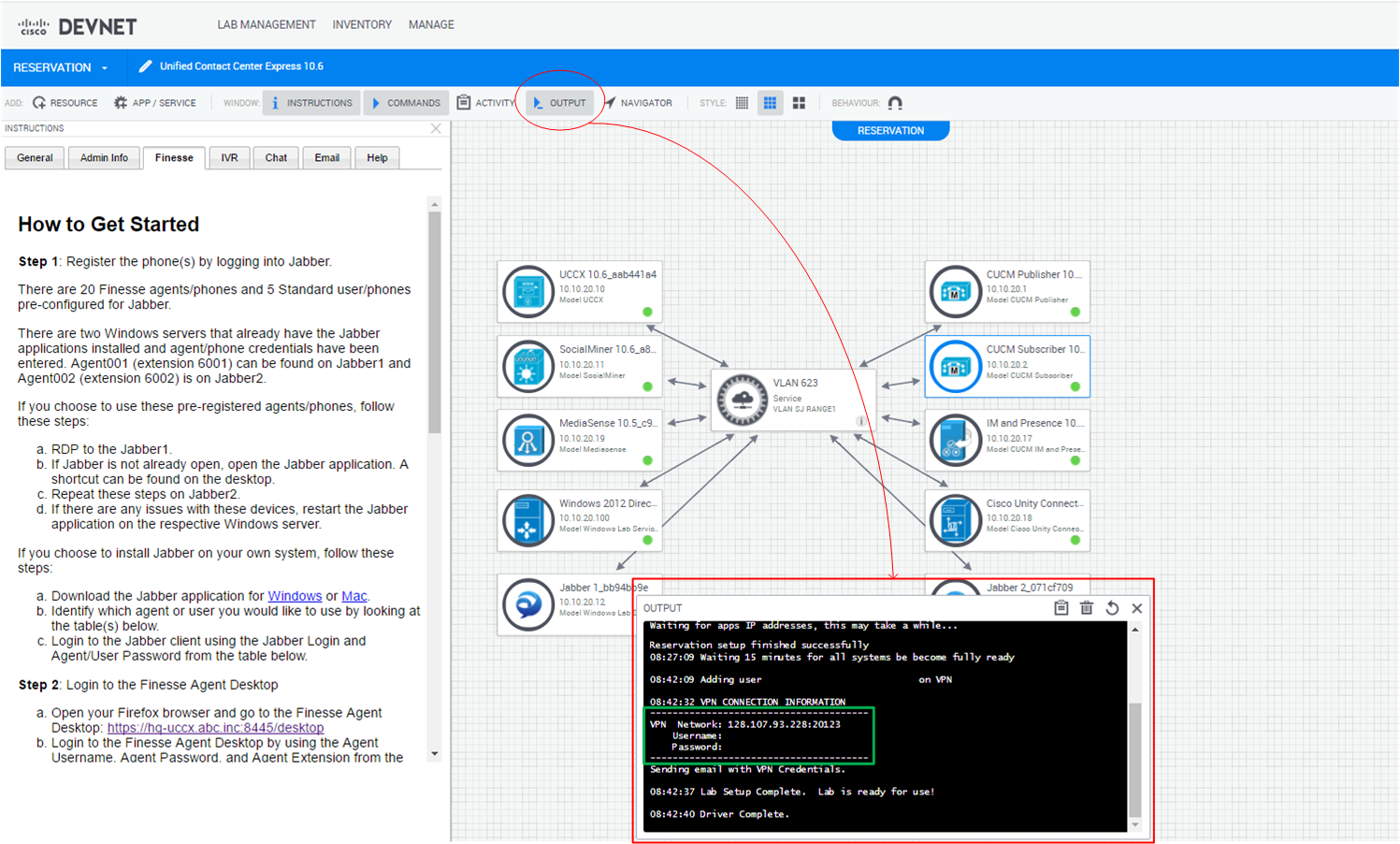Open the Windows Jabber download link
The height and width of the screenshot is (844, 1400).
[x=295, y=596]
